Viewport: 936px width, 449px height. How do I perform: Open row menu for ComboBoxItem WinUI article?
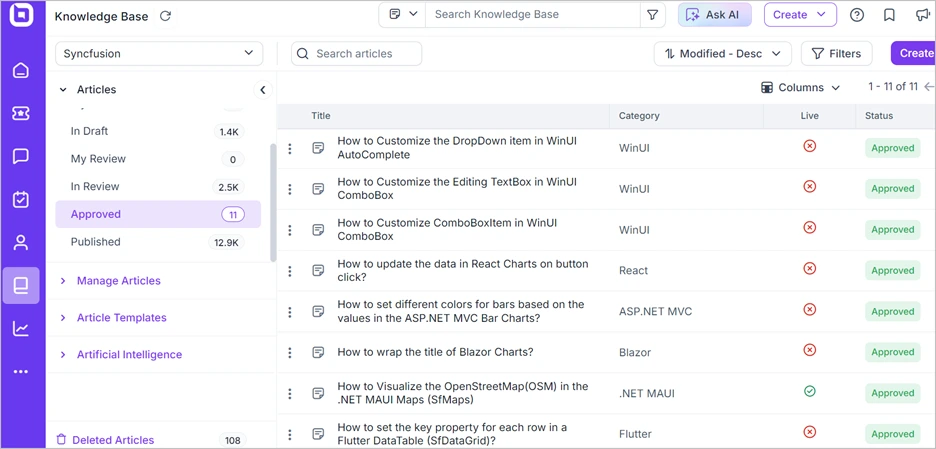click(290, 230)
